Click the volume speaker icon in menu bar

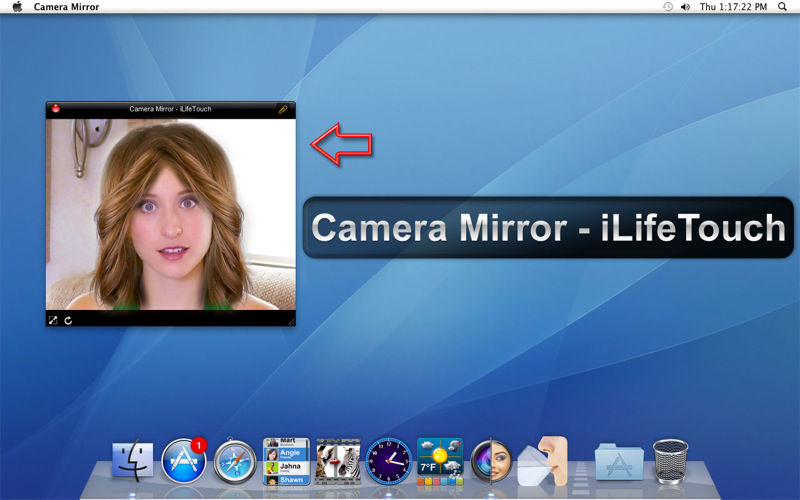[x=686, y=7]
